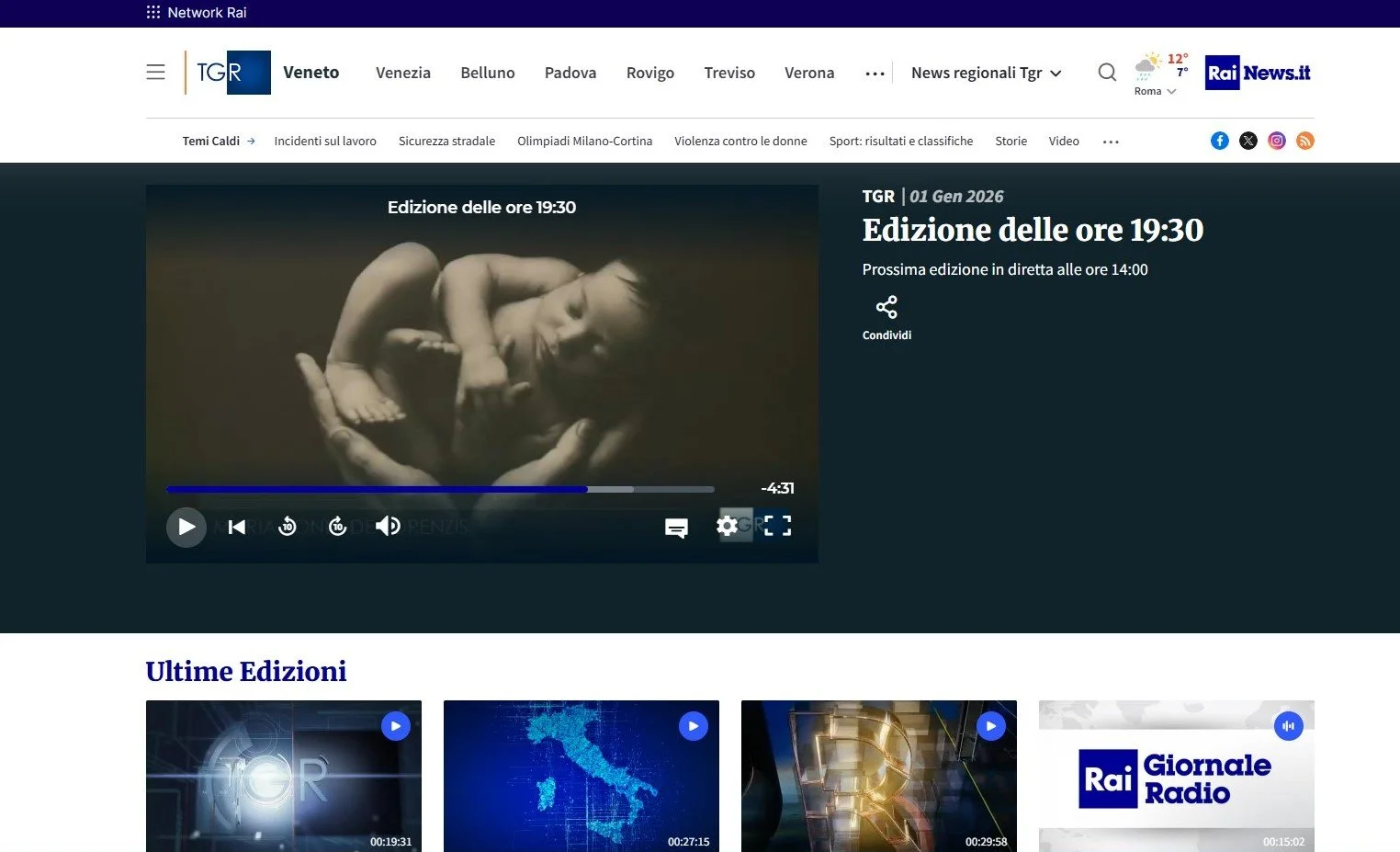
Task: Open the Rovigo section
Action: click(650, 73)
